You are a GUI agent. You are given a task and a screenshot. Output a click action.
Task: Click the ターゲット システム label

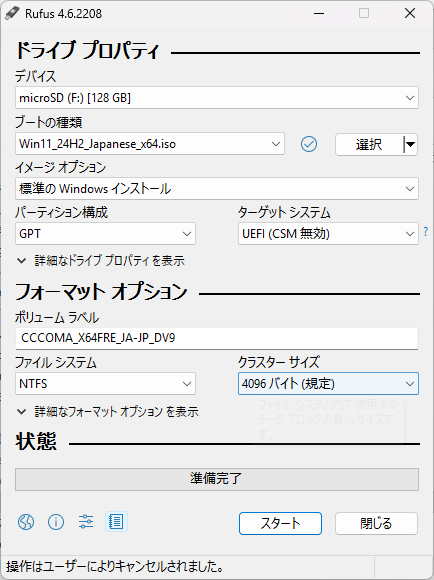[x=284, y=212]
